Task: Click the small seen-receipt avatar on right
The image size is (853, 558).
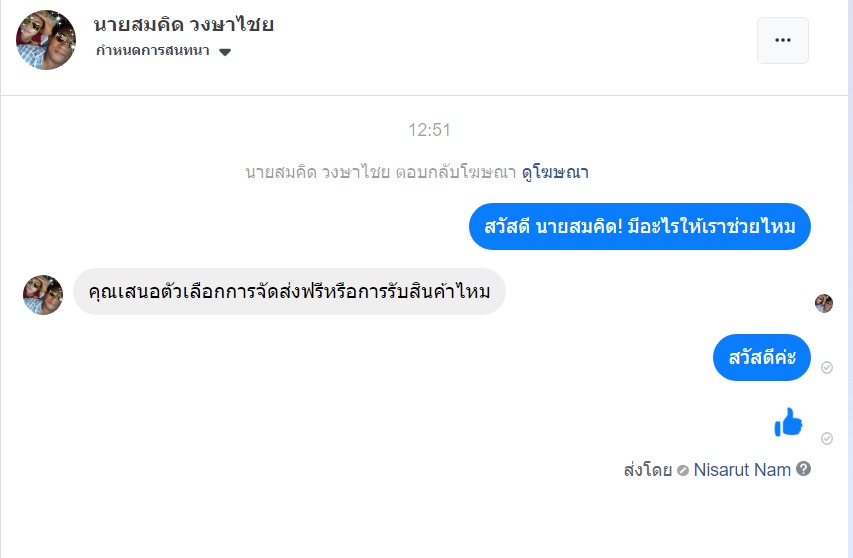Action: [x=824, y=303]
